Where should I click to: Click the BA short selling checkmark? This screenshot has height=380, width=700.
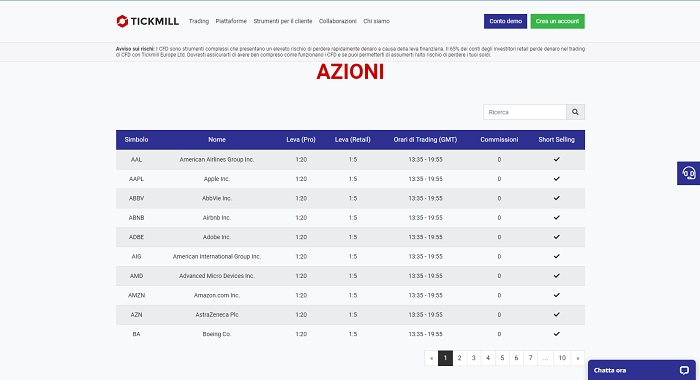coord(556,334)
